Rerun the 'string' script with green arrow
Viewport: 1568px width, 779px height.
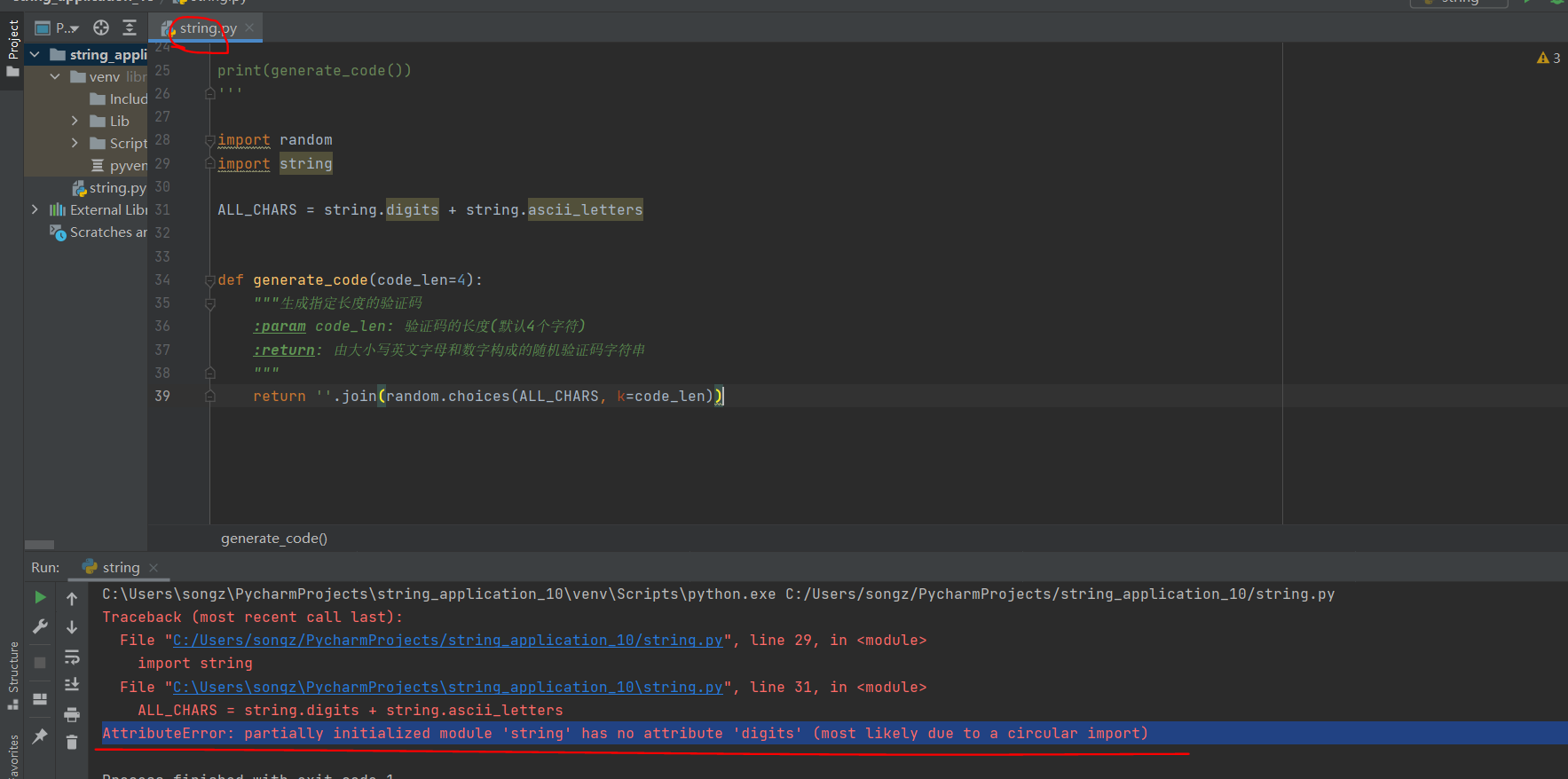(x=40, y=598)
